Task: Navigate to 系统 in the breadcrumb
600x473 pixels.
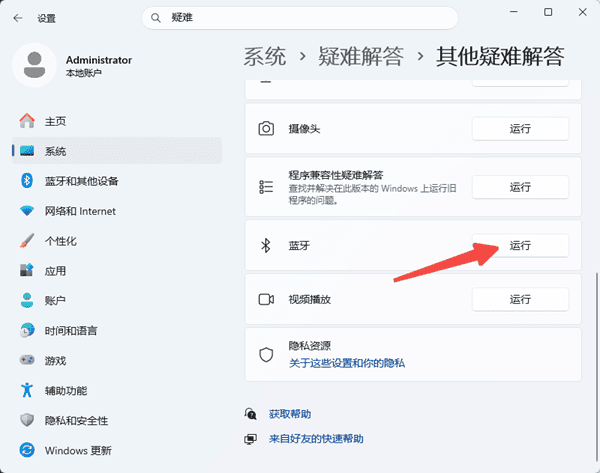Action: coord(265,56)
